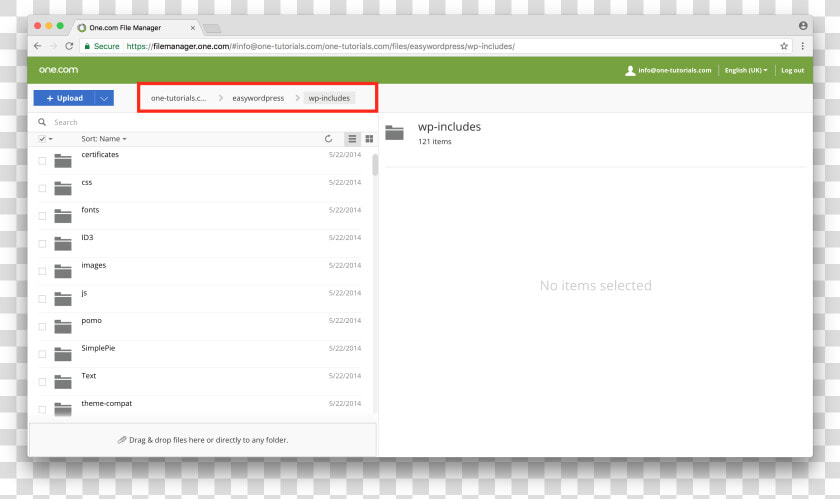The image size is (840, 499).
Task: Click the search magnifier icon
Action: tap(42, 122)
